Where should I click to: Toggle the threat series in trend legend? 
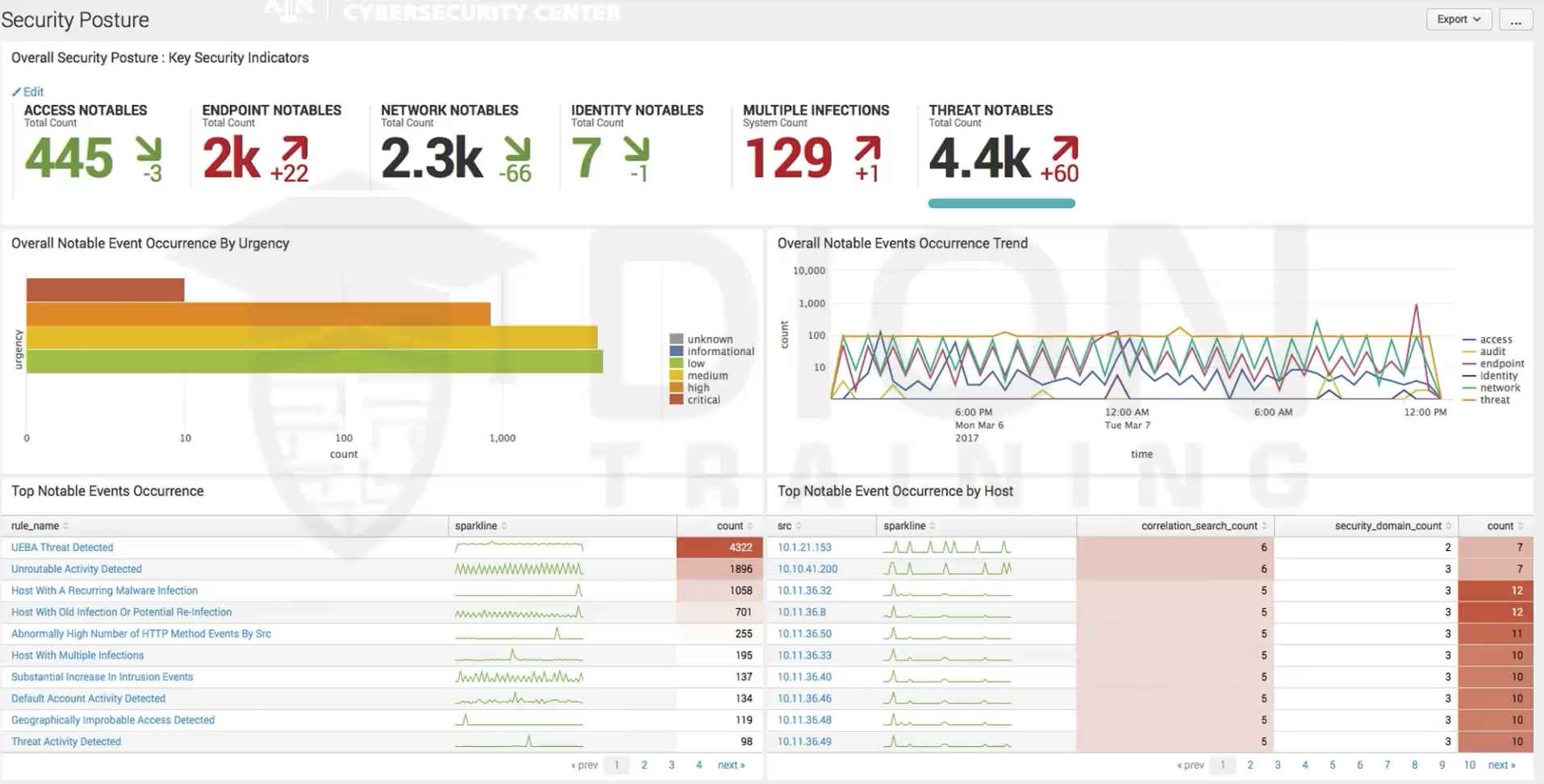coord(1494,400)
